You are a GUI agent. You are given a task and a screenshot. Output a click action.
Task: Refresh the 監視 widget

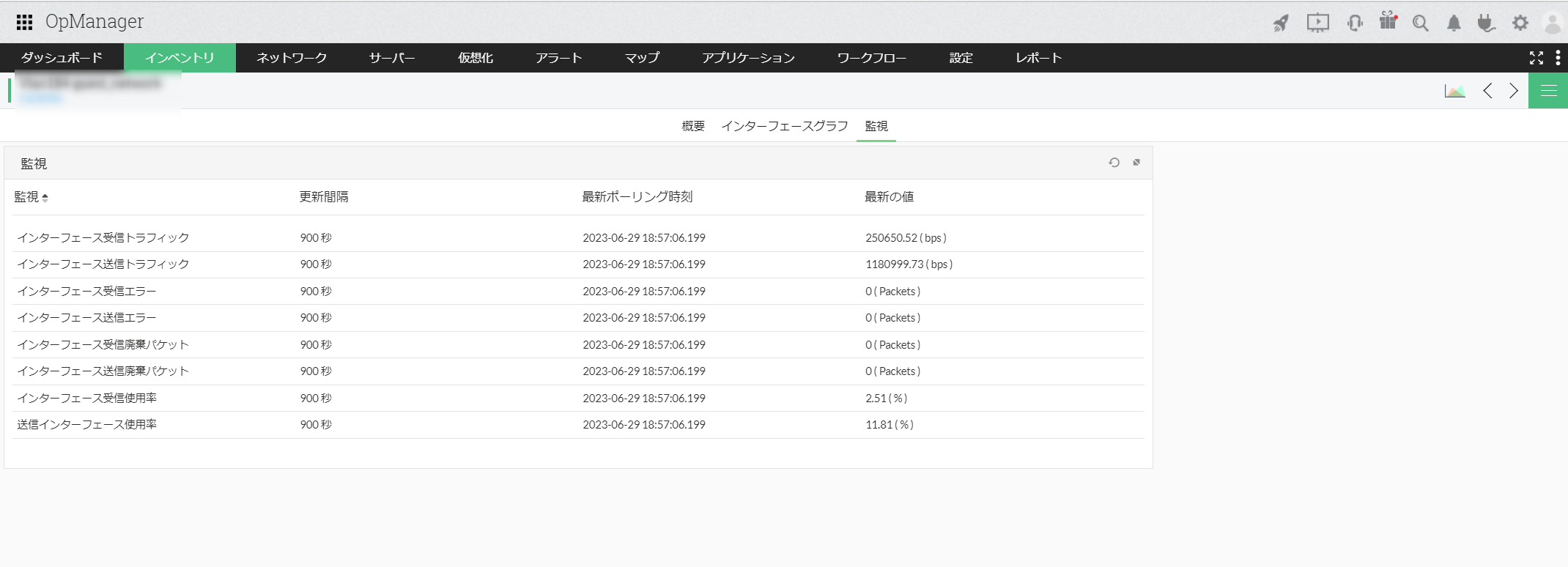coord(1114,163)
